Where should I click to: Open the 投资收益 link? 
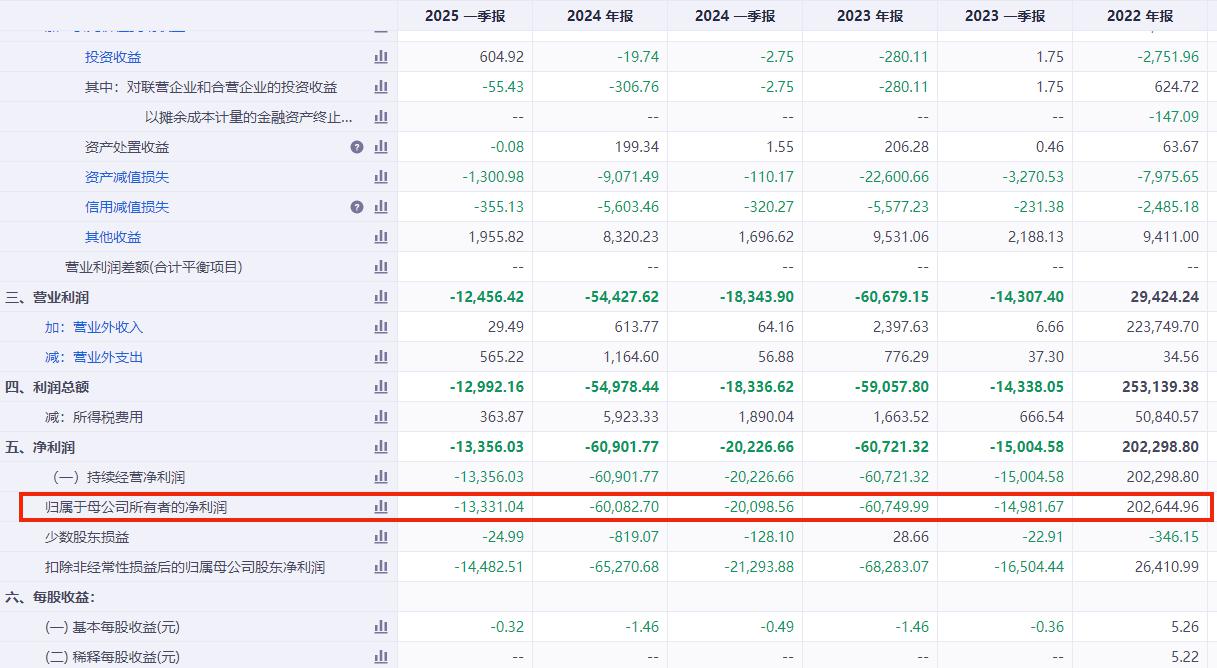113,57
